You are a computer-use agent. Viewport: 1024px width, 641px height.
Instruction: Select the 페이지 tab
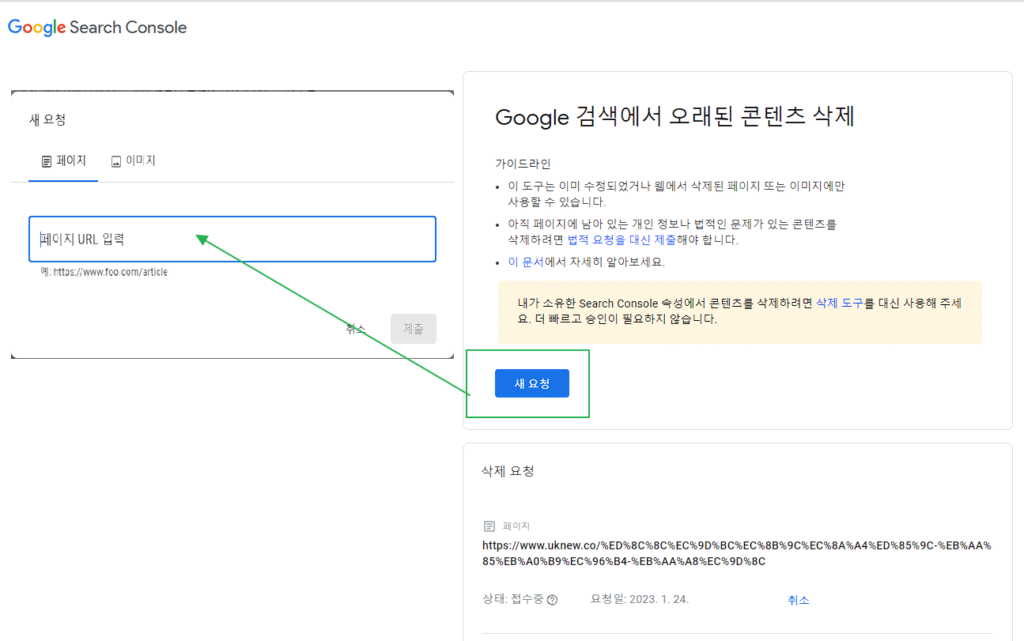click(63, 161)
